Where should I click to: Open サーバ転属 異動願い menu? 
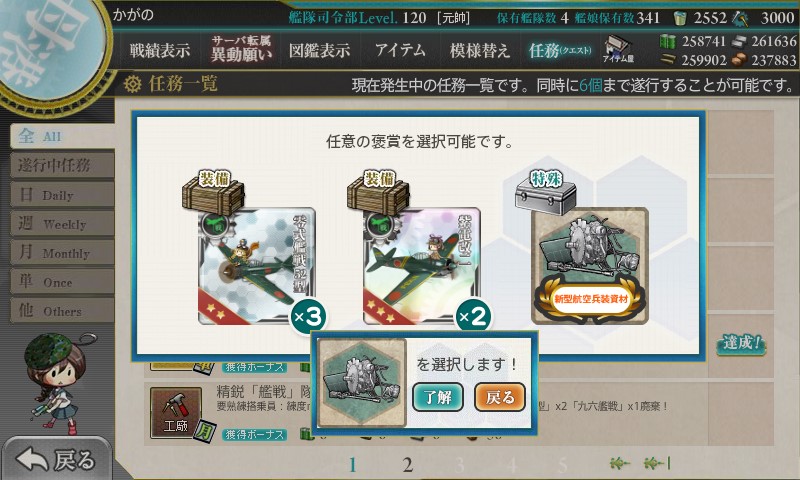click(241, 49)
